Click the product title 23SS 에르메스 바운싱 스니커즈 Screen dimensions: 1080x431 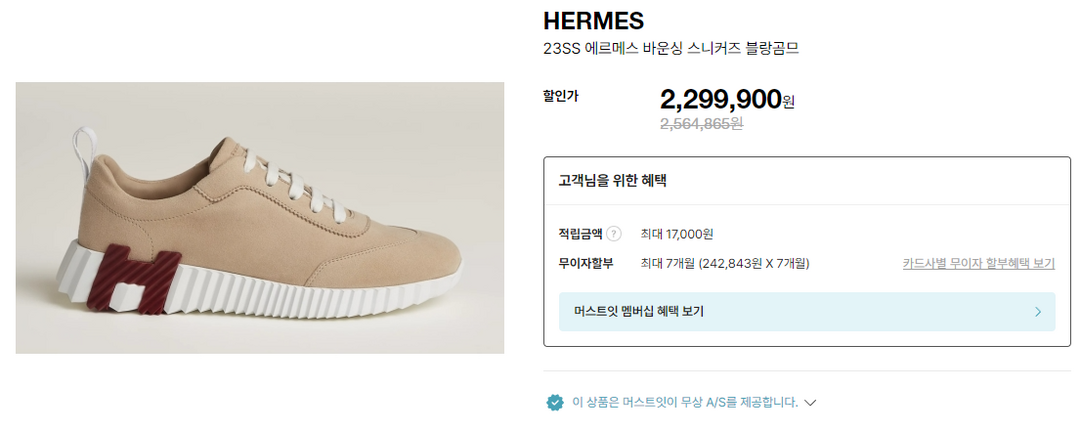tap(670, 48)
